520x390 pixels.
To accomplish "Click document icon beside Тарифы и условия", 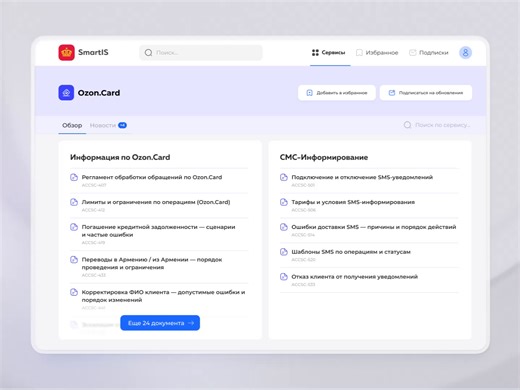I will point(284,202).
